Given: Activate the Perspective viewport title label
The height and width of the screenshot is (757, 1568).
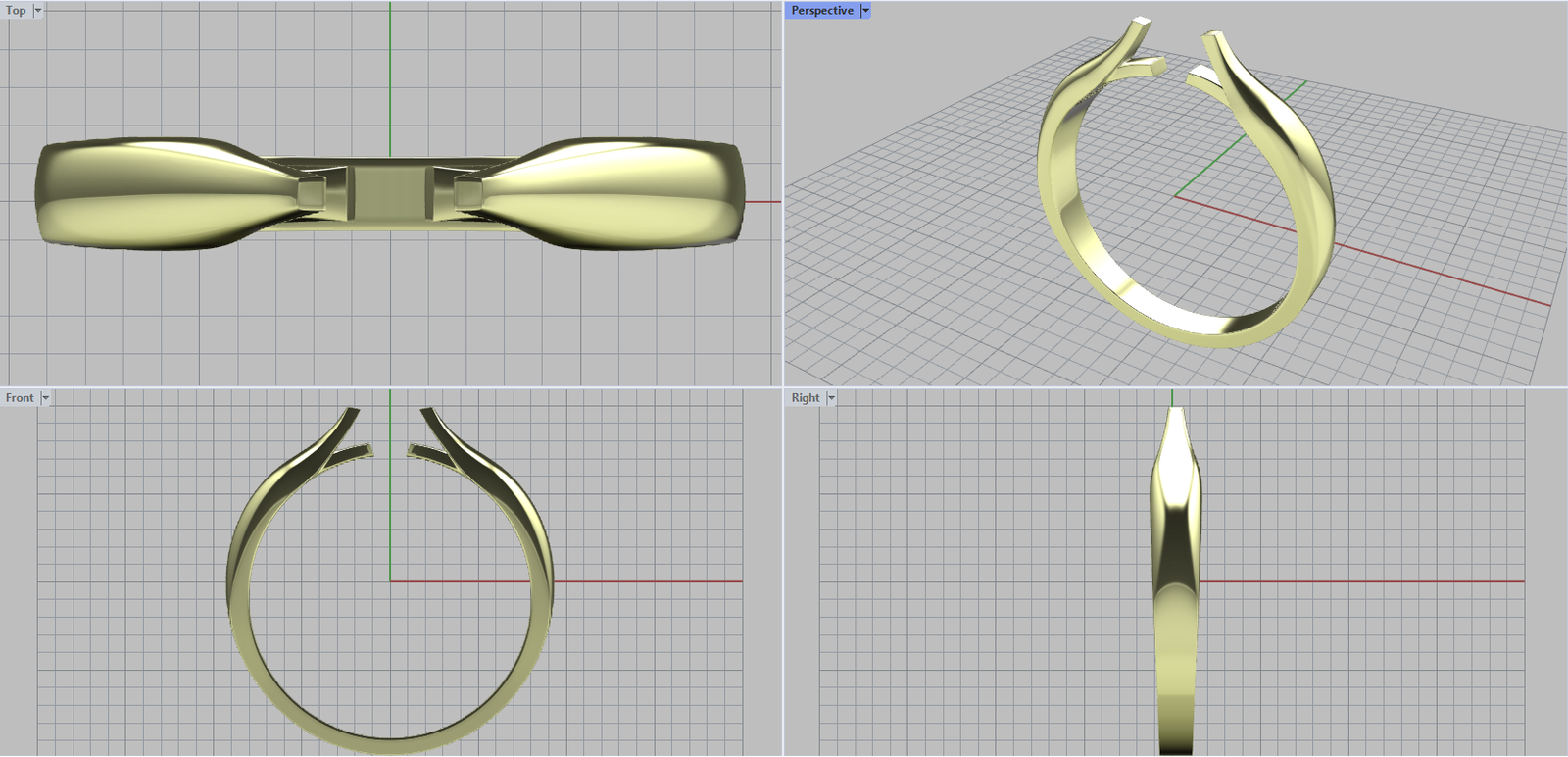Looking at the screenshot, I should (821, 11).
